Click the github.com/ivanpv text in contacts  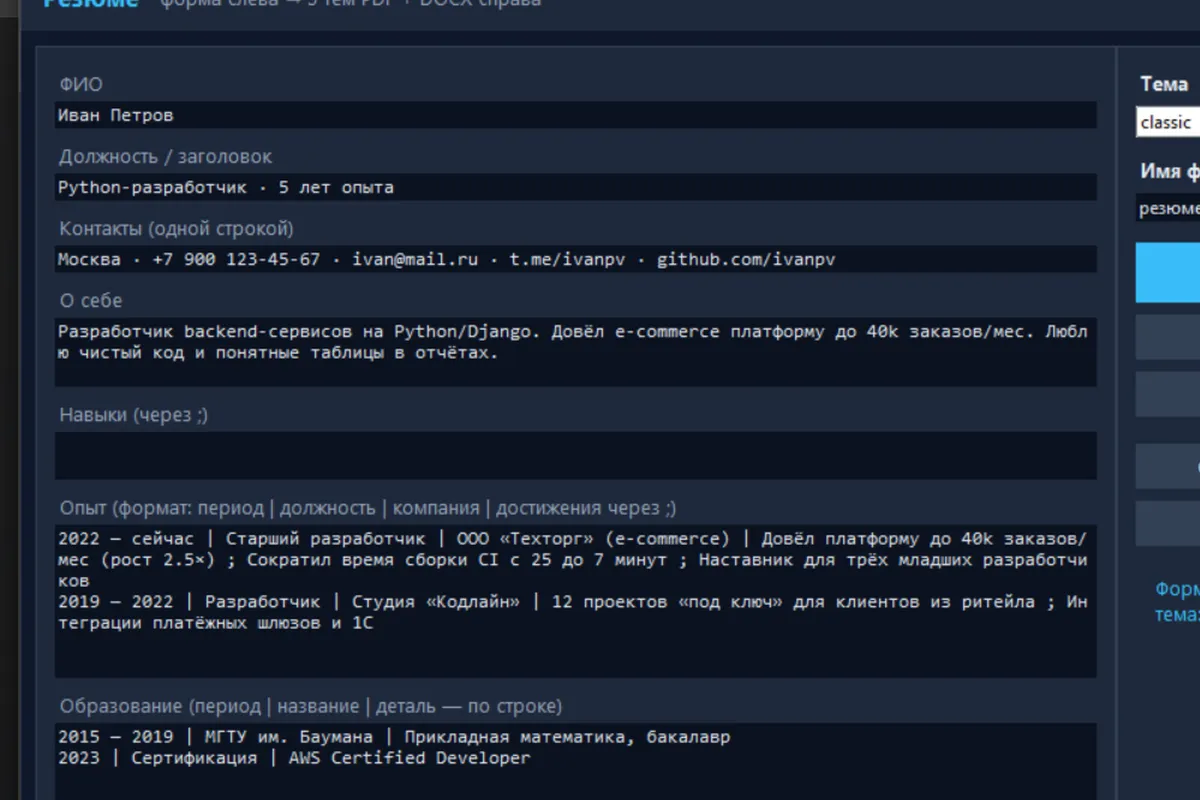point(746,259)
